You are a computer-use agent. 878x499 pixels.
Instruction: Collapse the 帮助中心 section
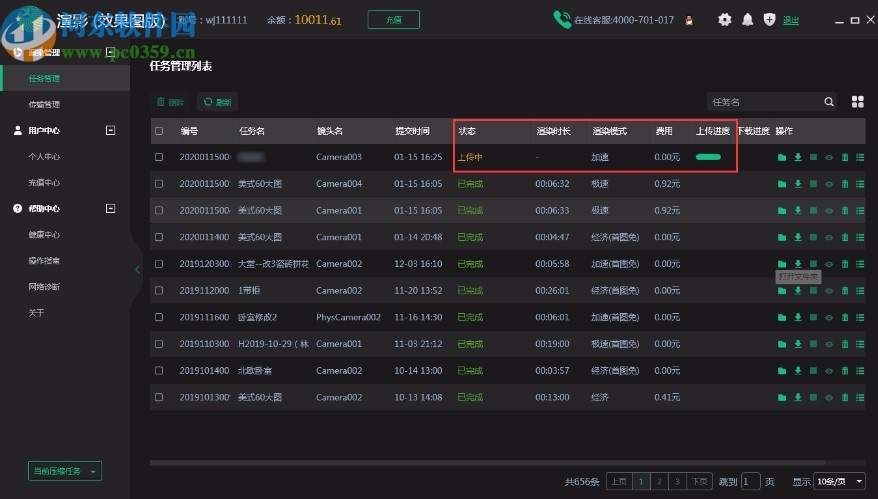click(x=110, y=208)
